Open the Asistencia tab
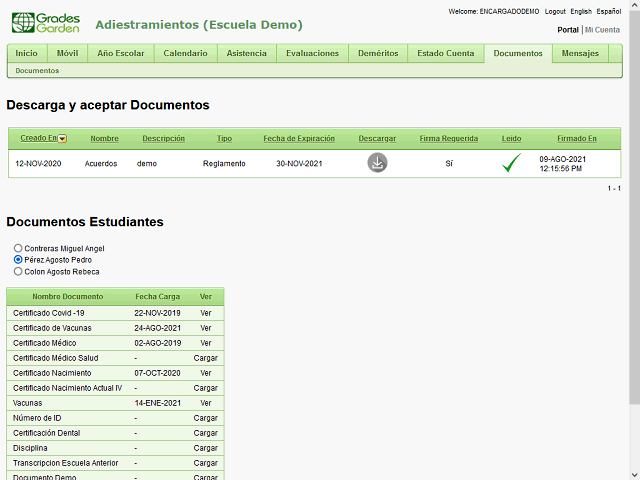Viewport: 640px width, 480px height. point(246,53)
